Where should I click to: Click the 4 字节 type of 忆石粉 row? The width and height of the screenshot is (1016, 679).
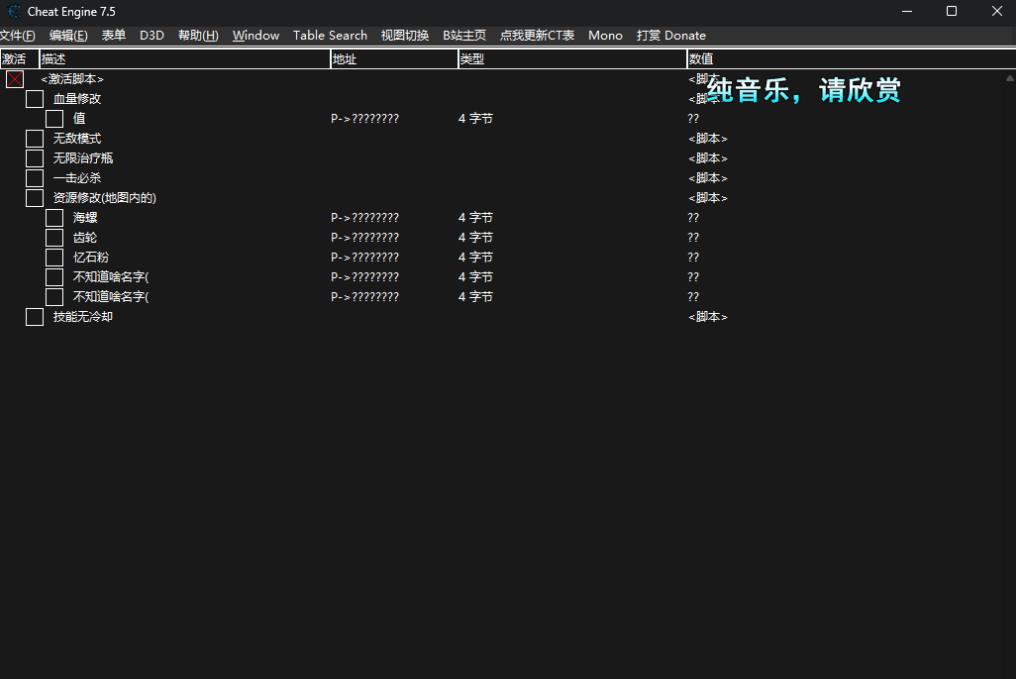476,257
